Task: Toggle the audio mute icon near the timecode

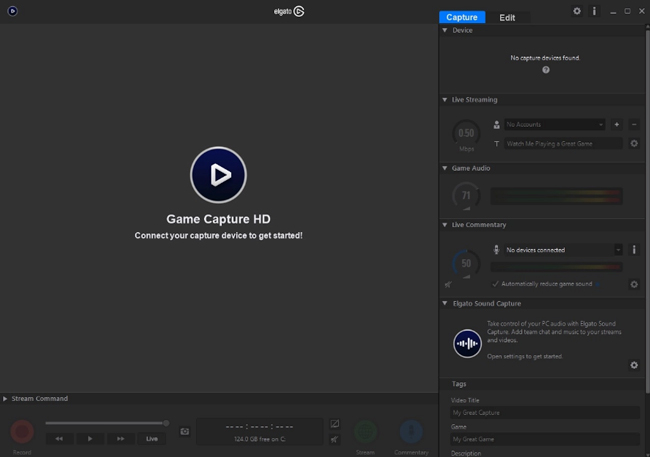Action: click(334, 439)
